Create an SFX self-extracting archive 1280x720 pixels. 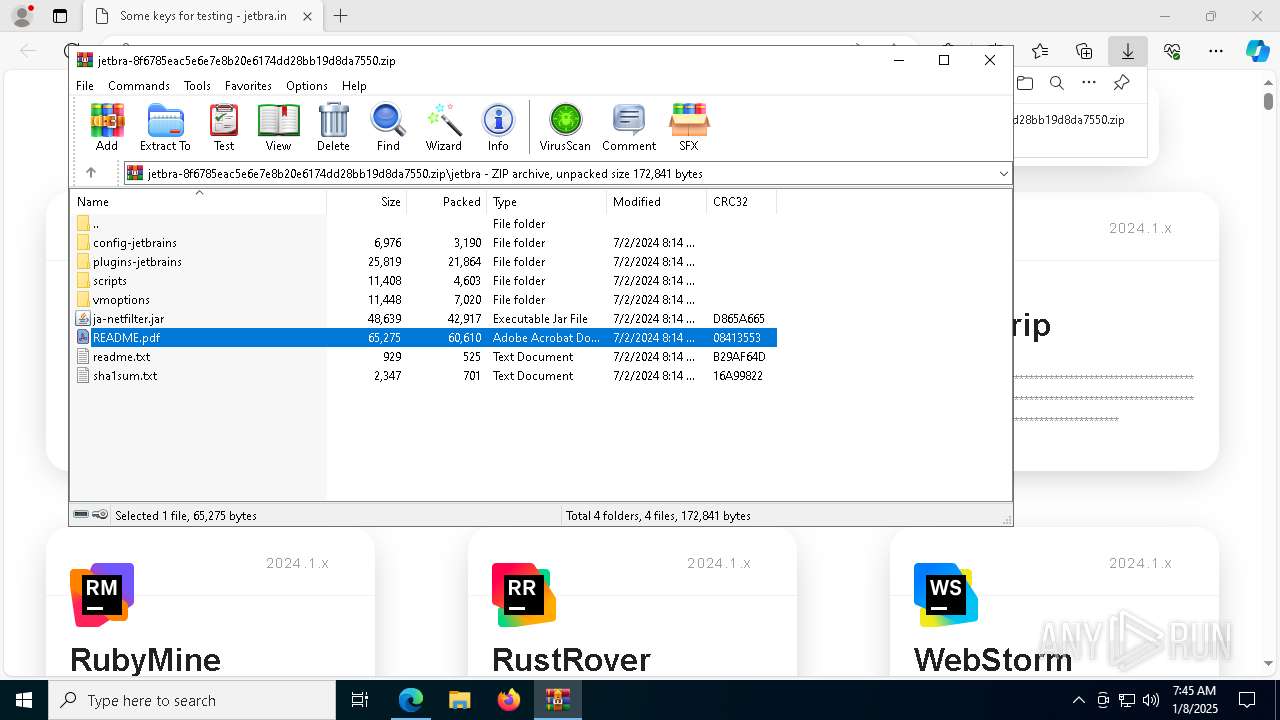(689, 127)
